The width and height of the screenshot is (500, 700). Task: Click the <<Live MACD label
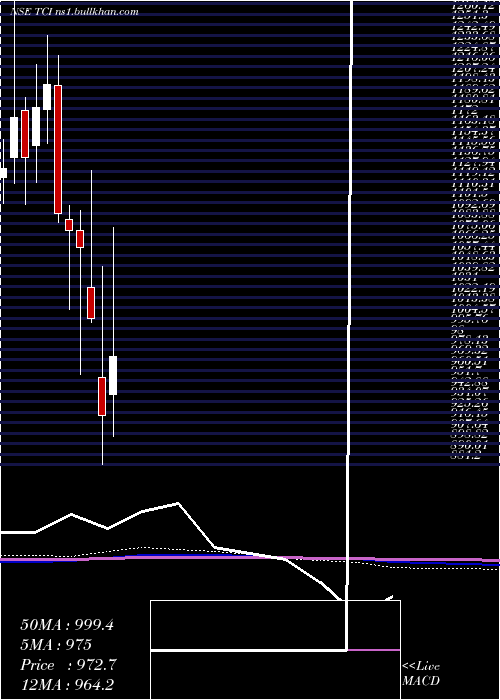[x=421, y=674]
